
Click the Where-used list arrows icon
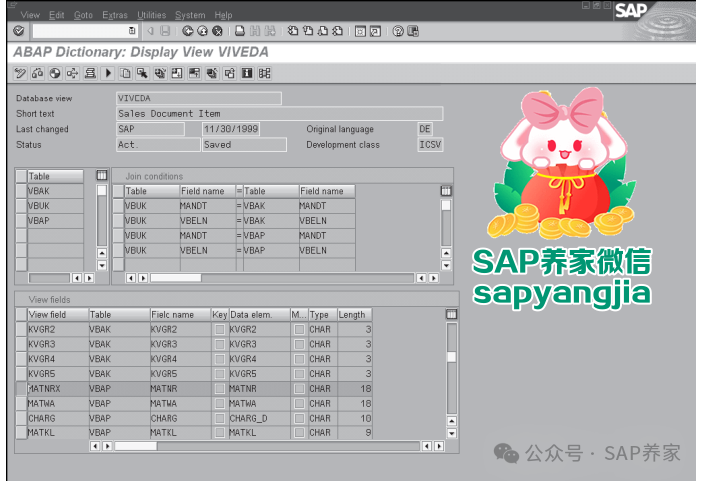click(x=73, y=73)
